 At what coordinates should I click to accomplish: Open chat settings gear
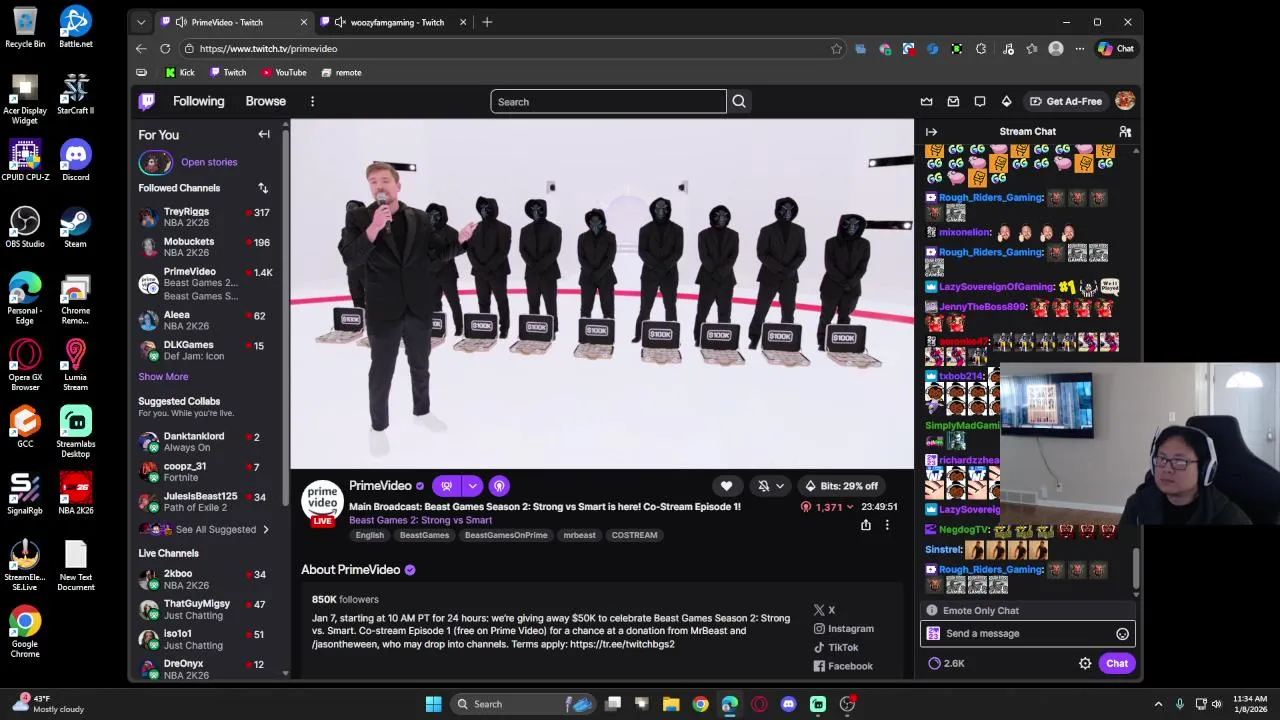[1085, 663]
